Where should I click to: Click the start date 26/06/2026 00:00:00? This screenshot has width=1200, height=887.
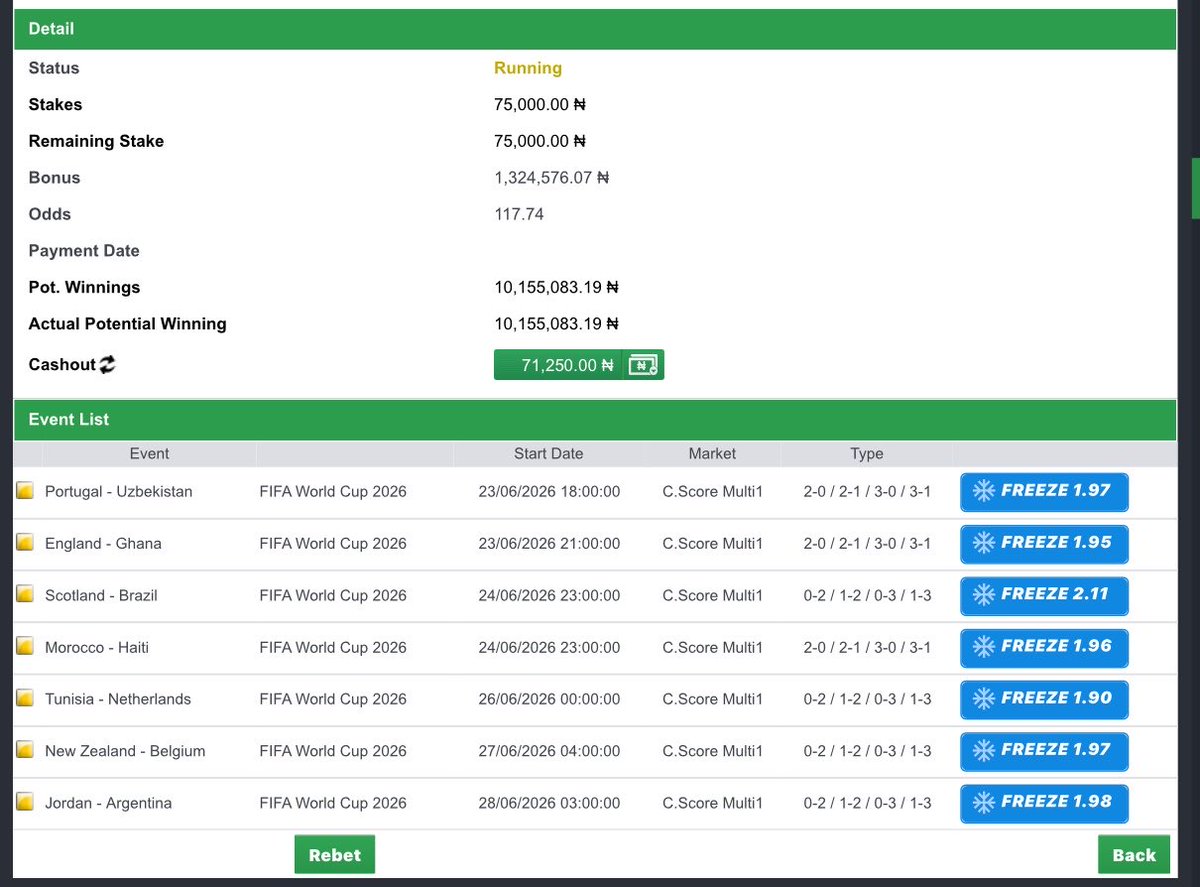pos(549,699)
